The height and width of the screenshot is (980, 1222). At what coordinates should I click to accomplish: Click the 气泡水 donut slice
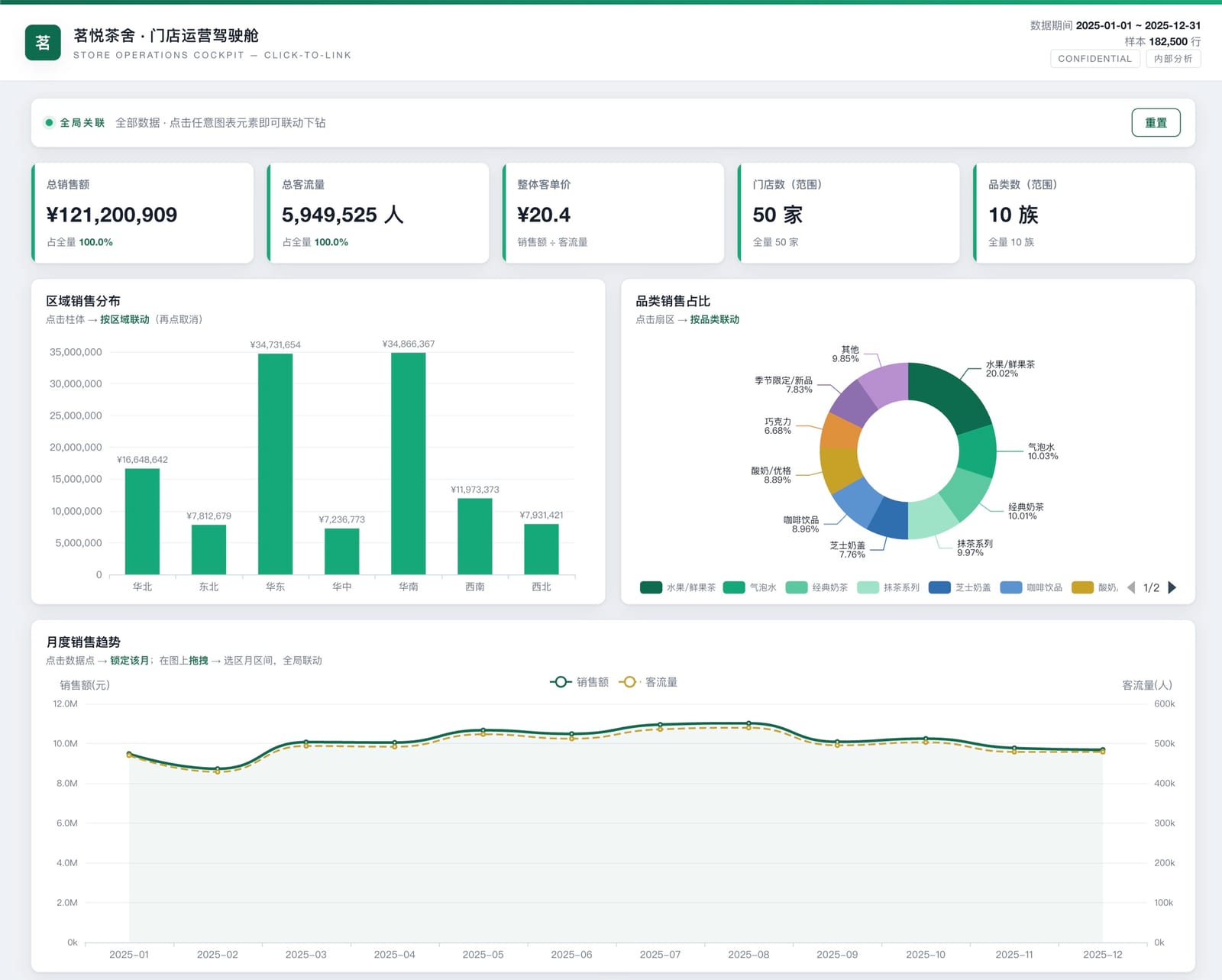[978, 451]
